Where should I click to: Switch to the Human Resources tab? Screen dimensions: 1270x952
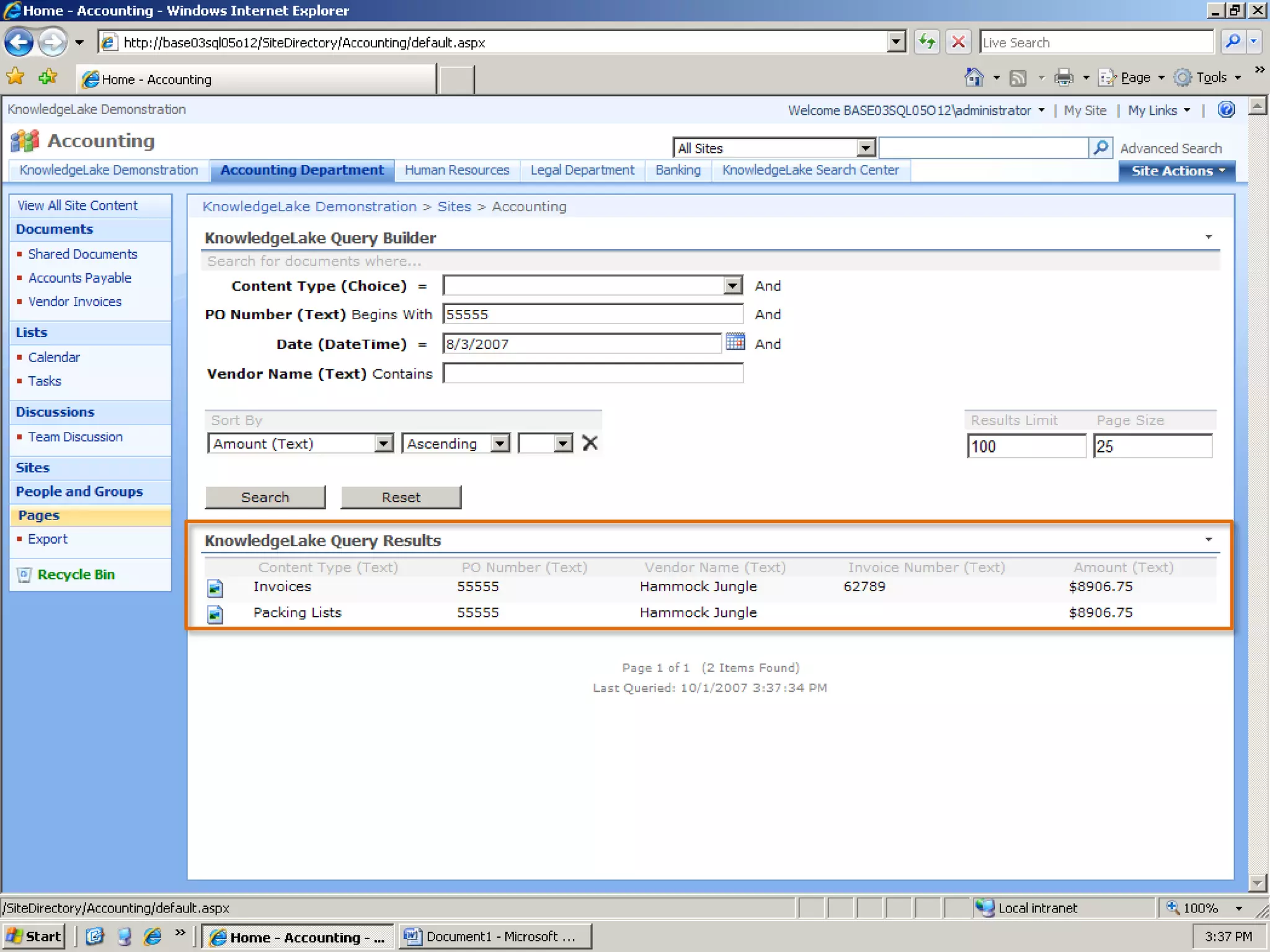456,170
